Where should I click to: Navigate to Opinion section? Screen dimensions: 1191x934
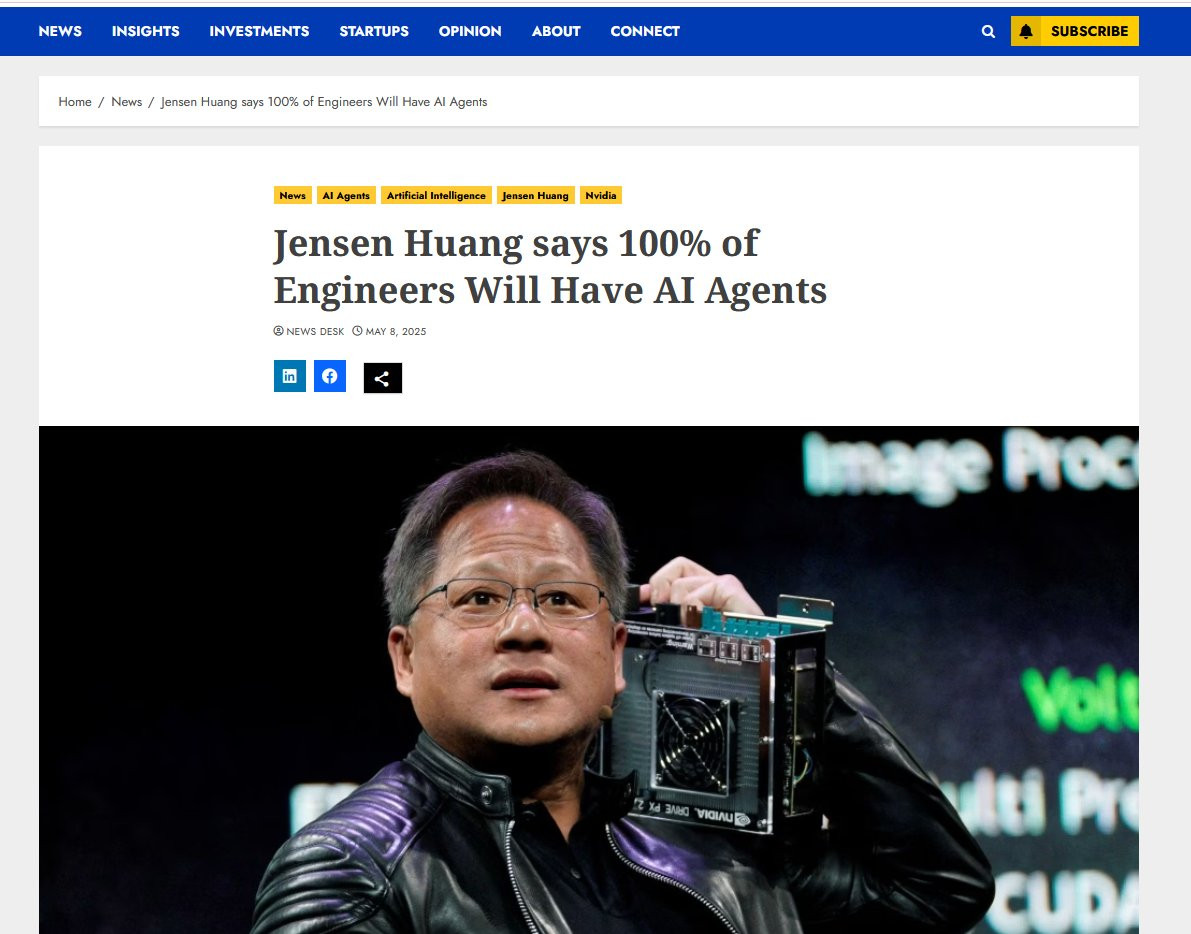pos(469,31)
